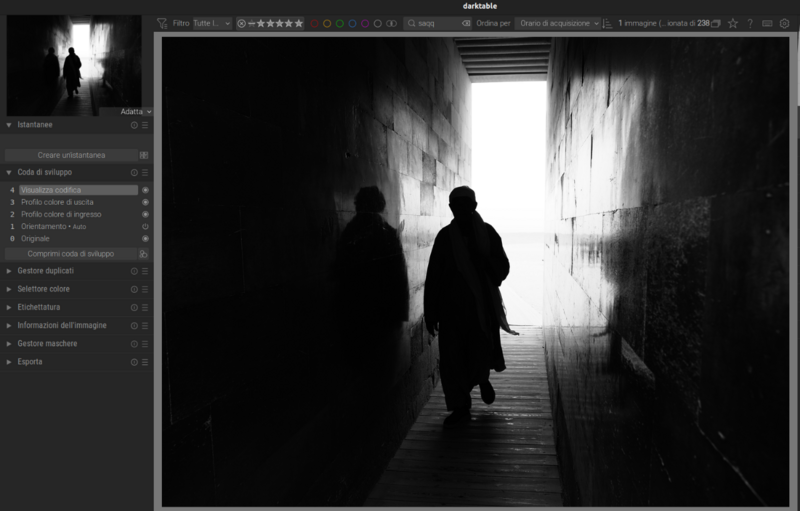Viewport: 800px width, 511px height.
Task: Expand the Gestore duplicati panel
Action: [45, 271]
